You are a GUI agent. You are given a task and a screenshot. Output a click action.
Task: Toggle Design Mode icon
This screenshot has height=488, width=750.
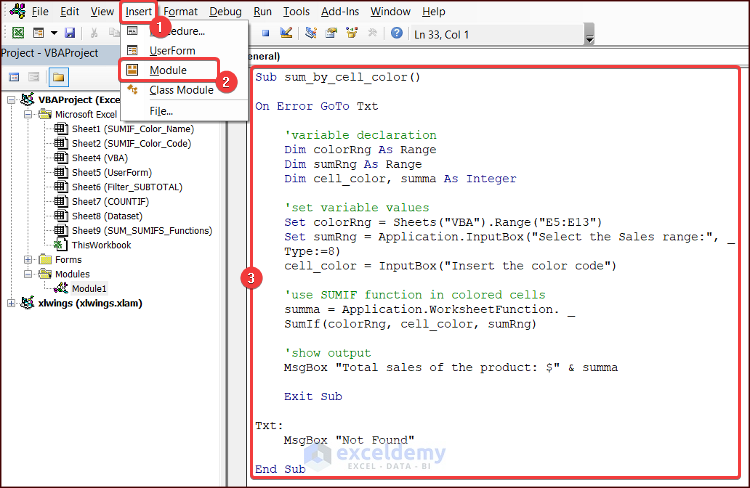point(286,33)
